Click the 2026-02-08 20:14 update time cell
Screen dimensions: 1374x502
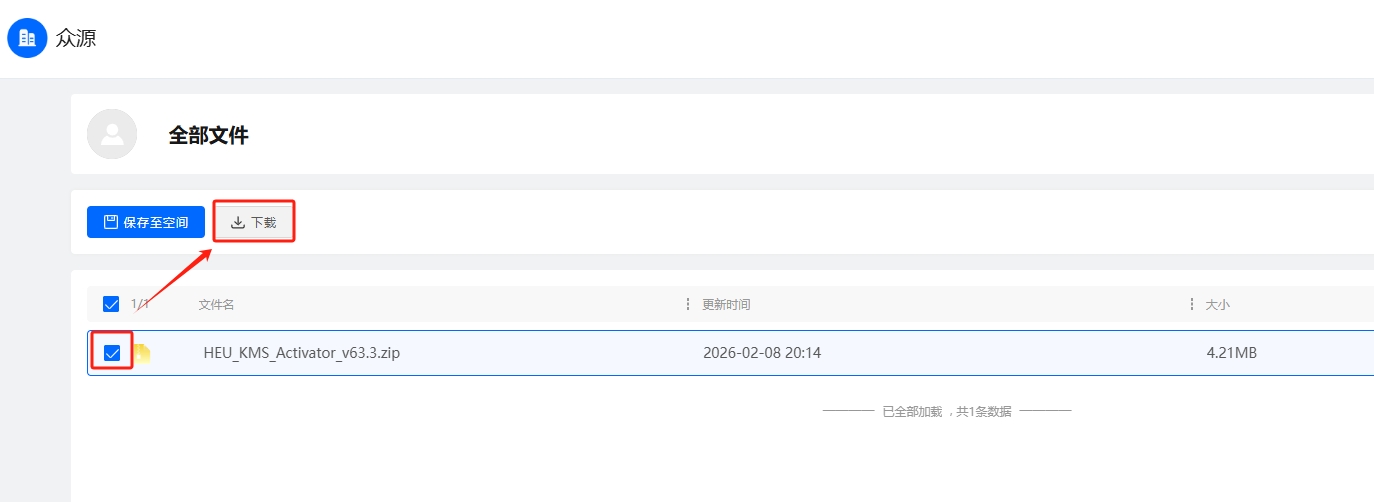click(x=762, y=353)
